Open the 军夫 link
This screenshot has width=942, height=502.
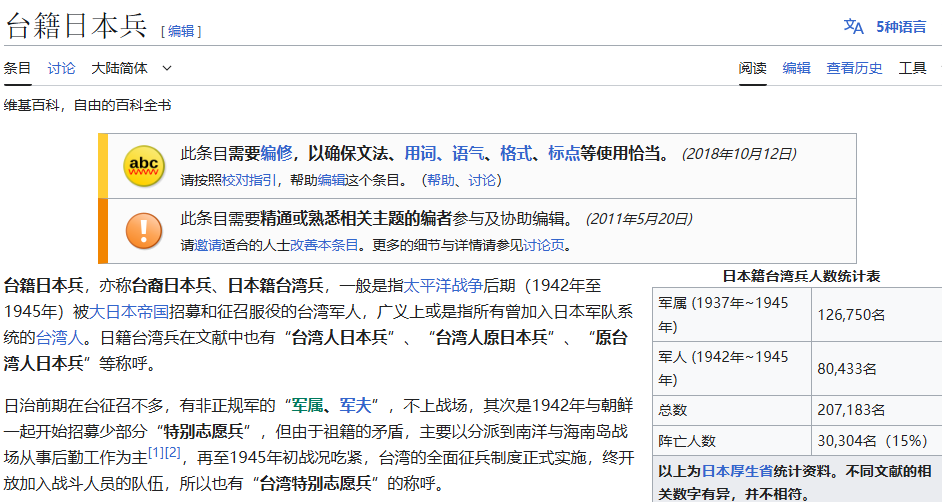point(356,406)
